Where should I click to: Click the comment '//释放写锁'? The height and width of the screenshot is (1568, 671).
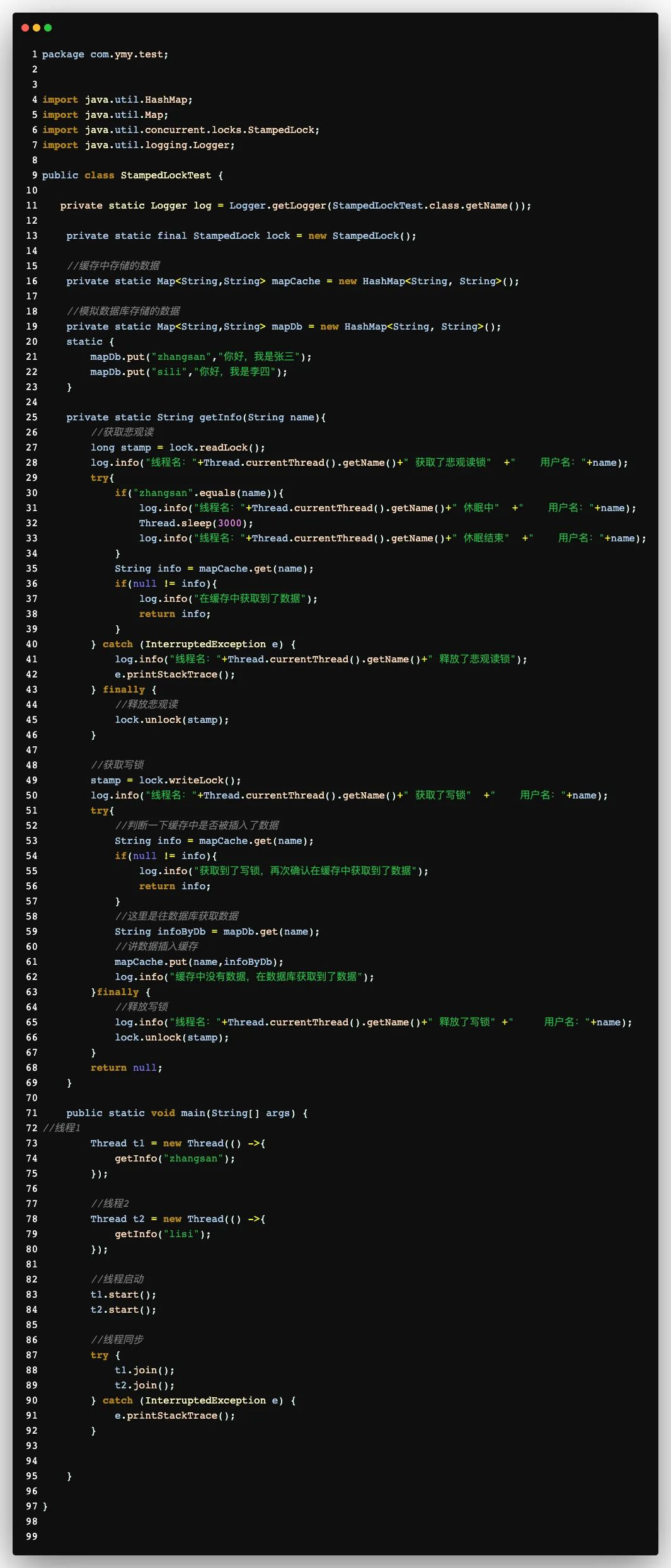click(141, 1007)
